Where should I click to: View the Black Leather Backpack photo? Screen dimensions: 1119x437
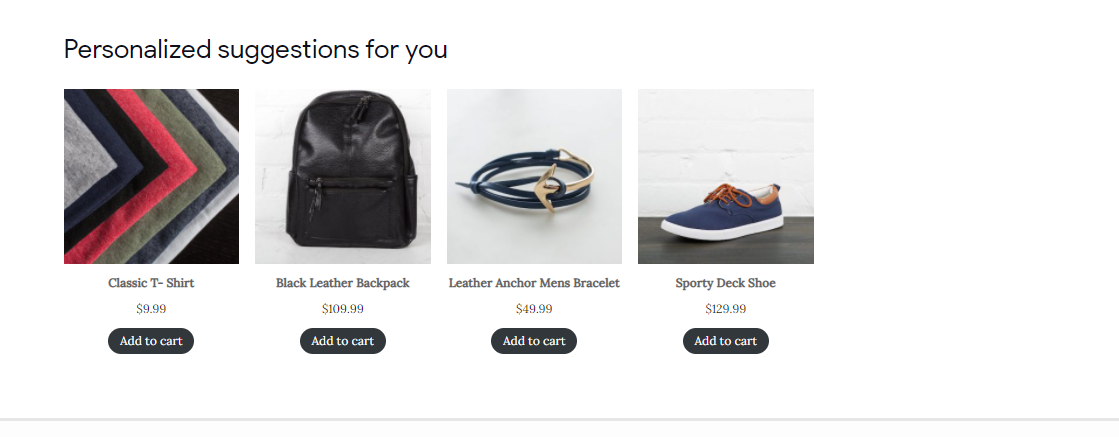343,176
